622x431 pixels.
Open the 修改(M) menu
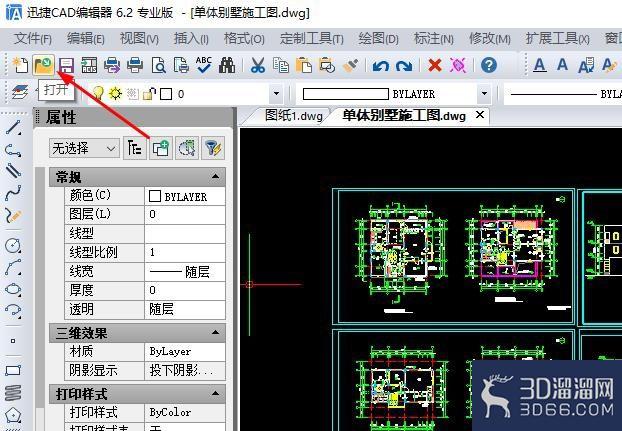pos(490,39)
